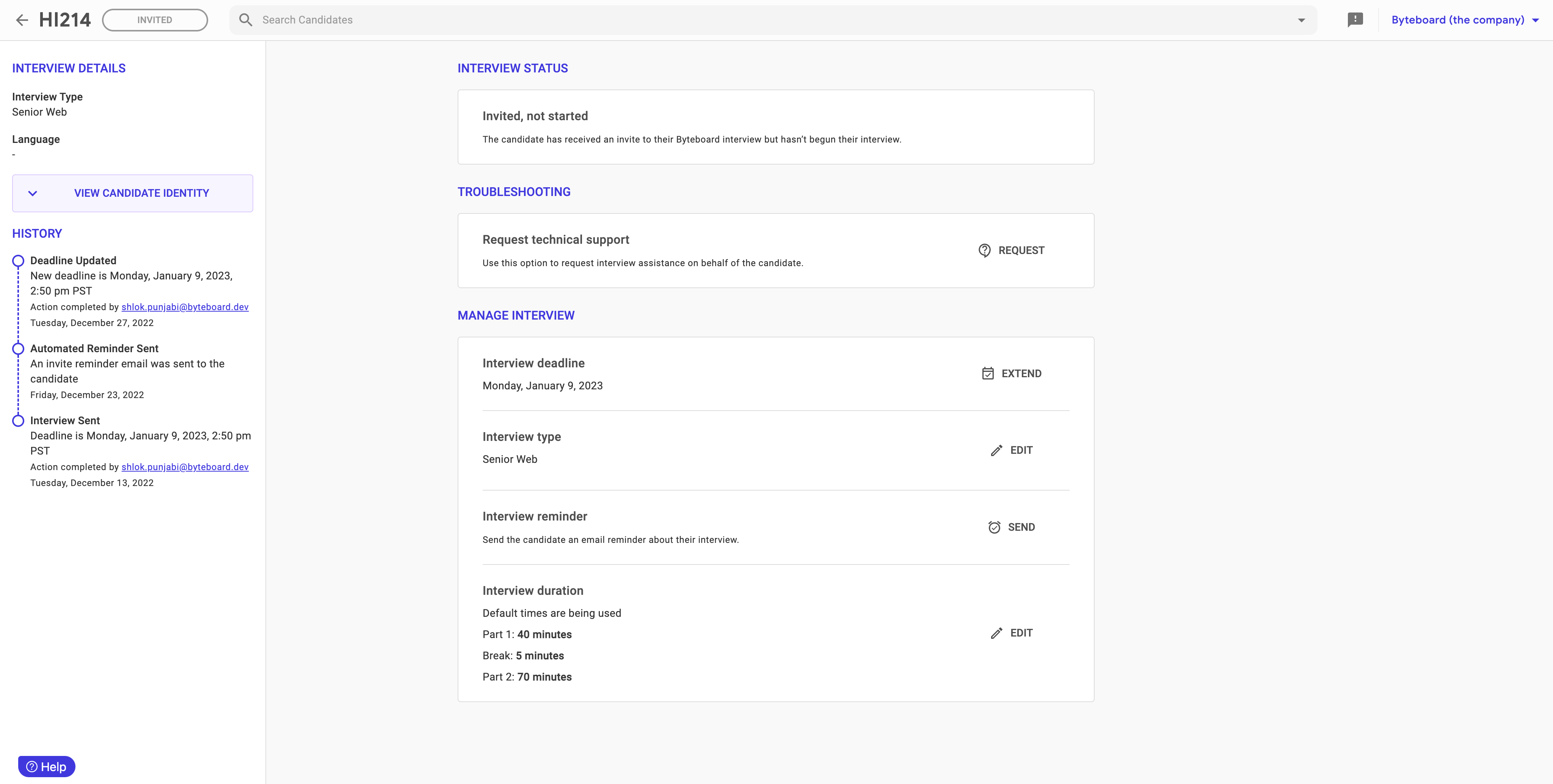Open email link under Interview Sent entry
Viewport: 1553px width, 784px height.
coord(185,467)
